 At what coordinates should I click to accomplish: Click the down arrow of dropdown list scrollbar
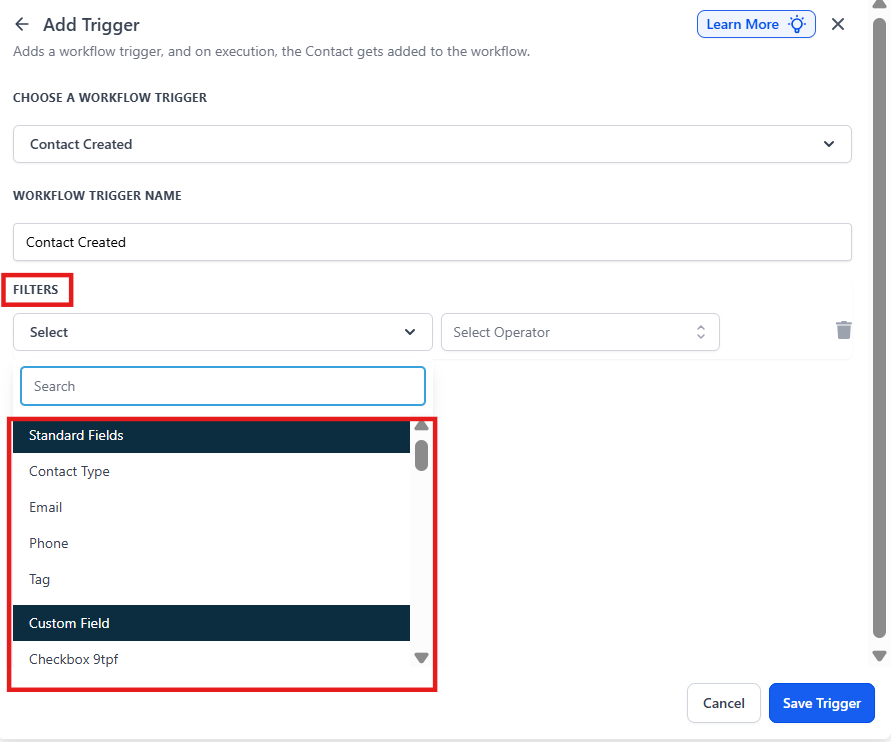pos(421,658)
